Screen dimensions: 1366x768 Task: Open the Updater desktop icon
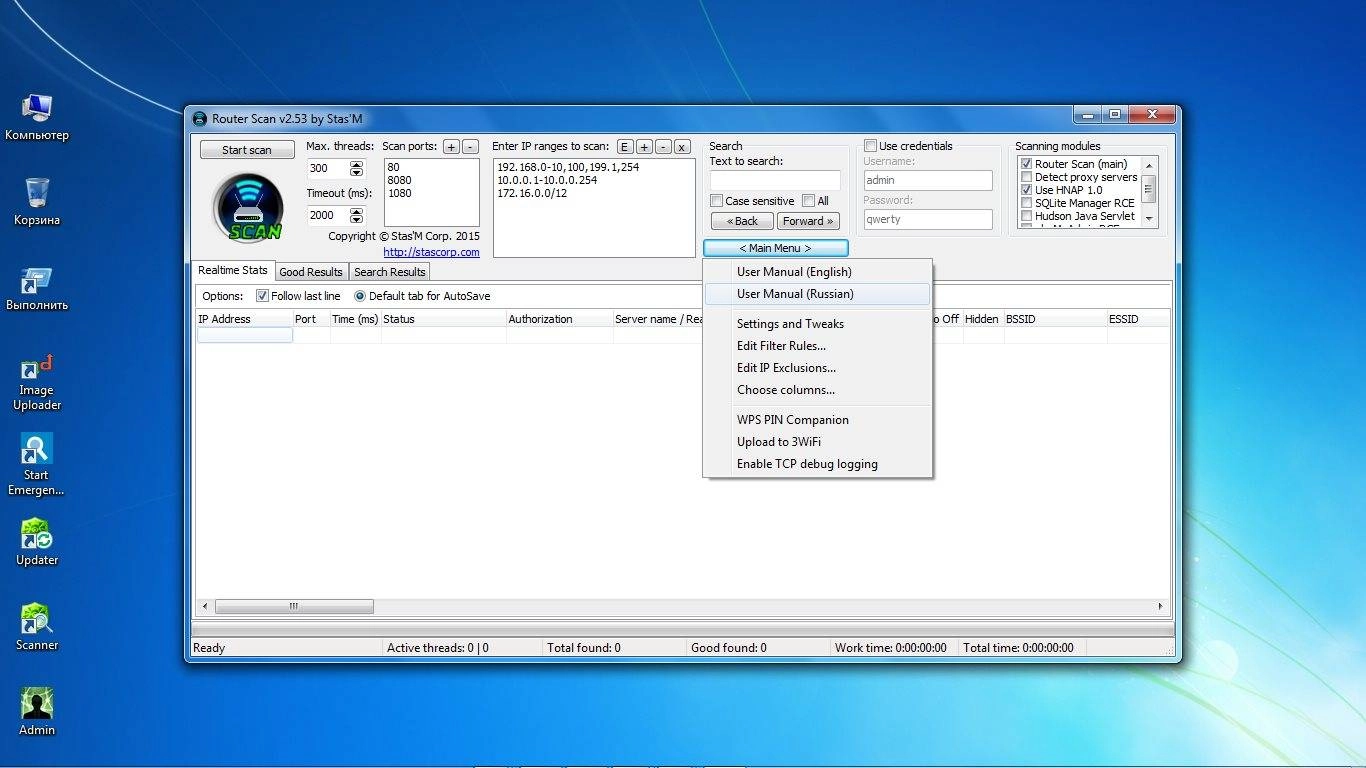pos(37,543)
